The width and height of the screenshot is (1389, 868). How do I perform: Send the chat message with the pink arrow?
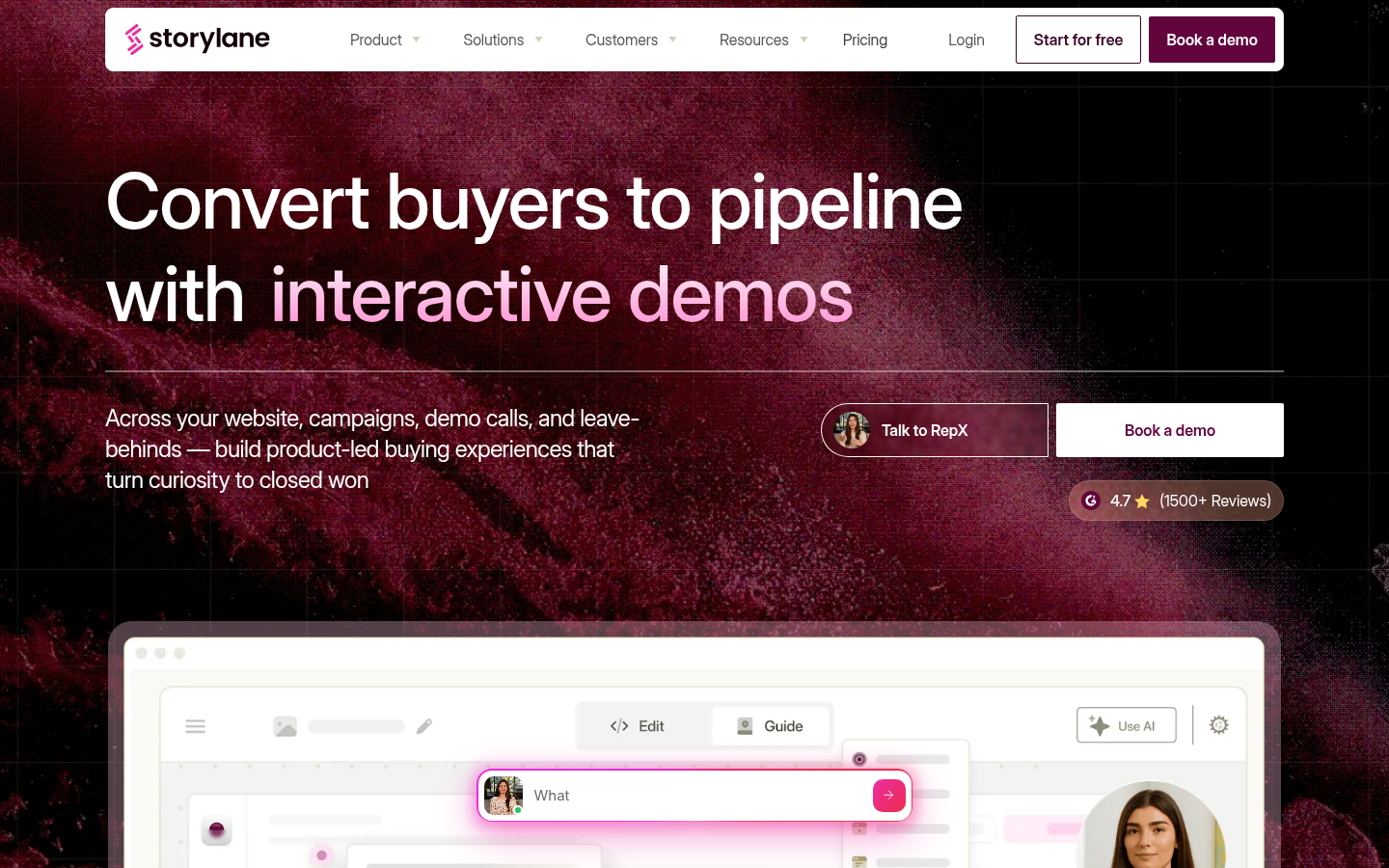tap(888, 795)
